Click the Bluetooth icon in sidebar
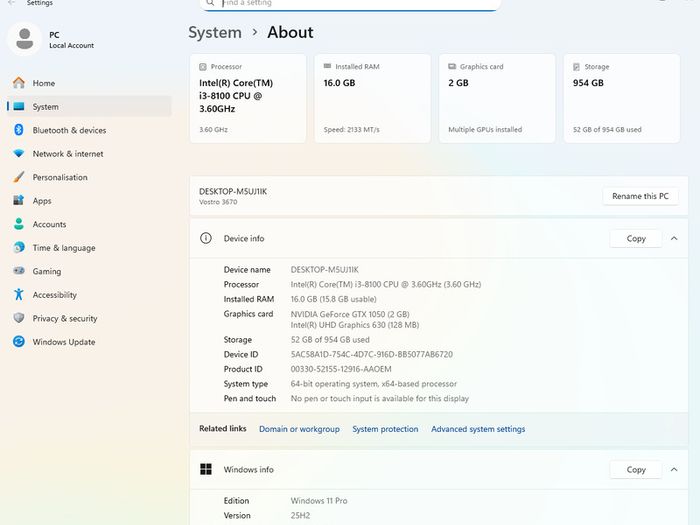The image size is (700, 525). [x=19, y=130]
